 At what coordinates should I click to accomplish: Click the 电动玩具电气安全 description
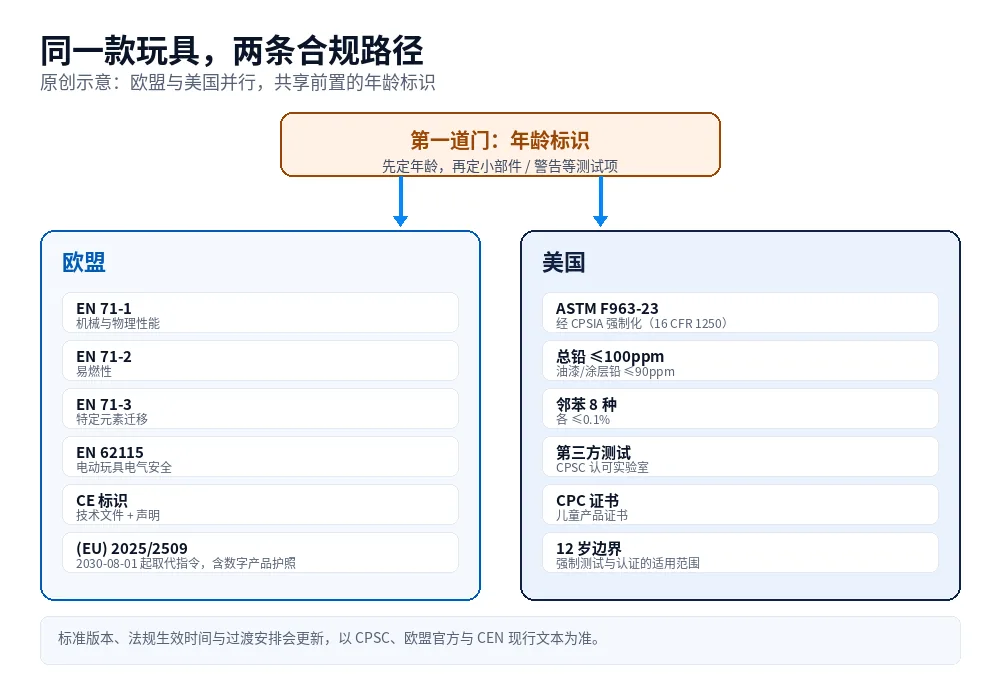coord(124,467)
